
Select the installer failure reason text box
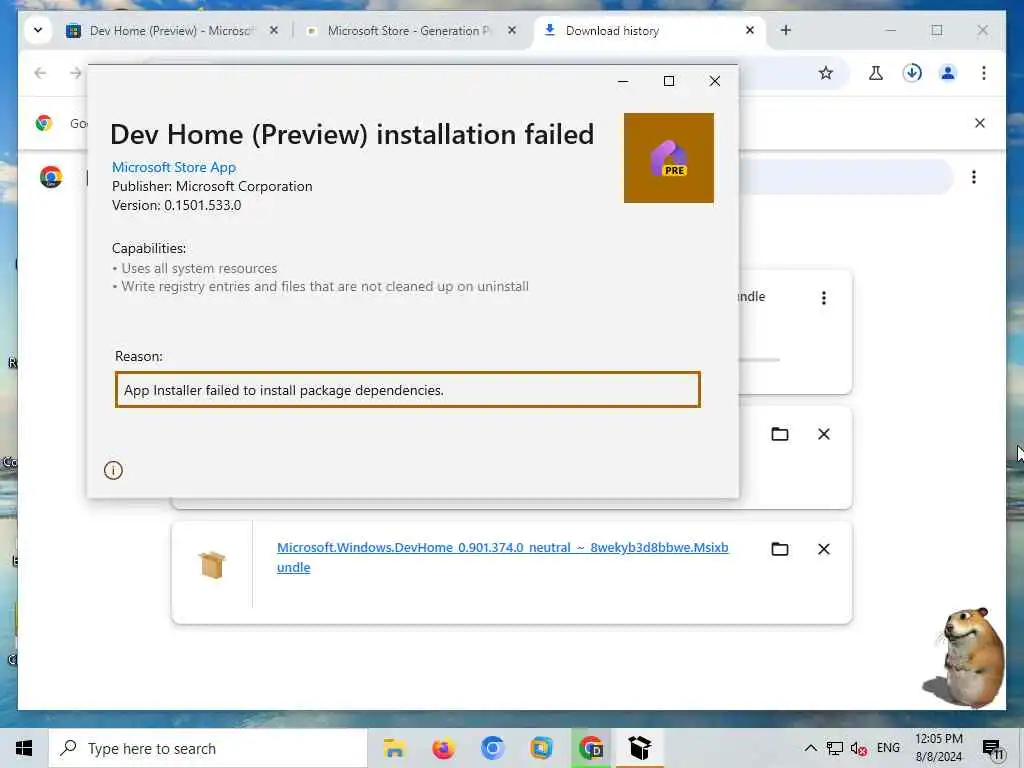tap(408, 390)
